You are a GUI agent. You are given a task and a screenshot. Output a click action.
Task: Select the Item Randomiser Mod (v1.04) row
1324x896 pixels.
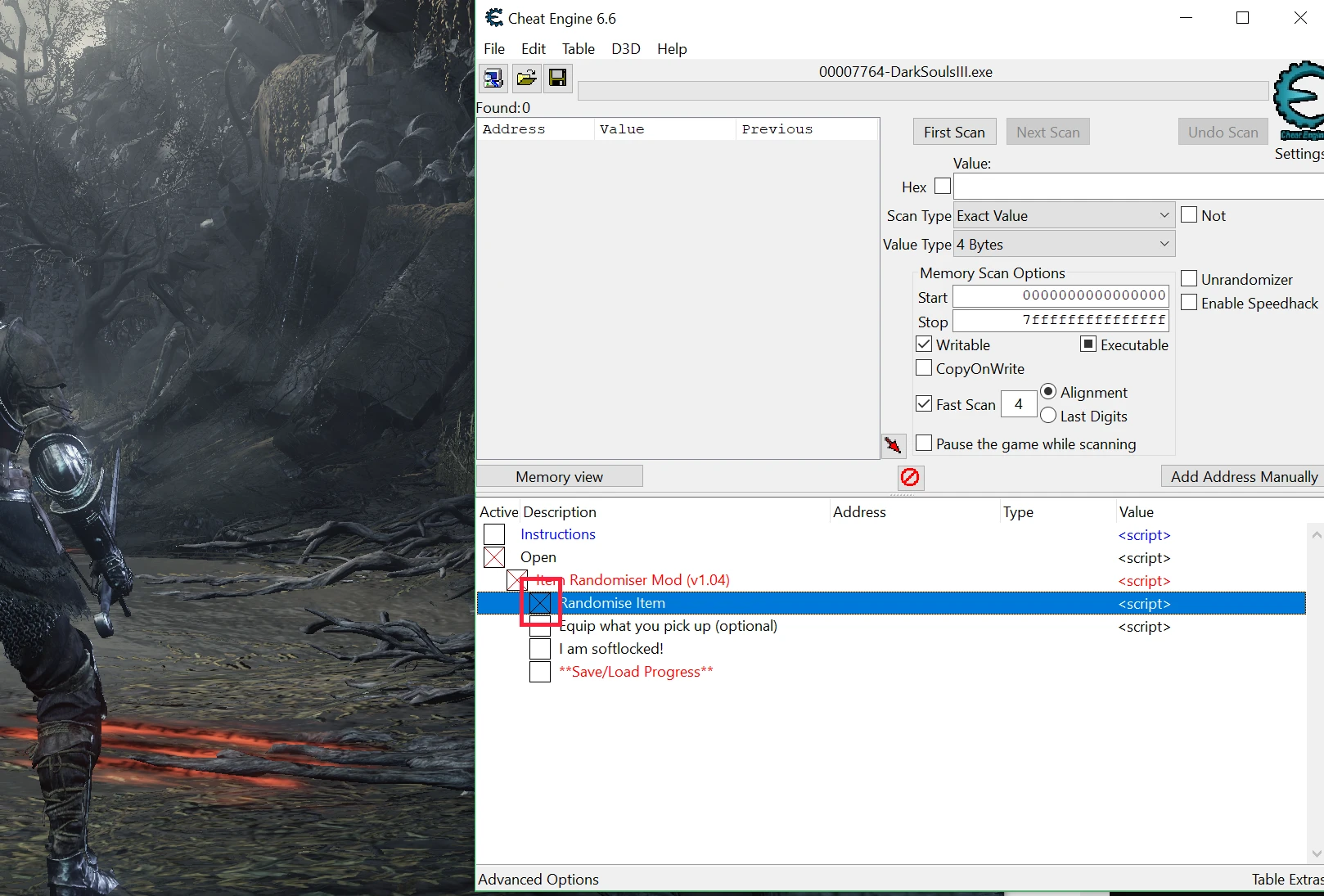click(891, 580)
